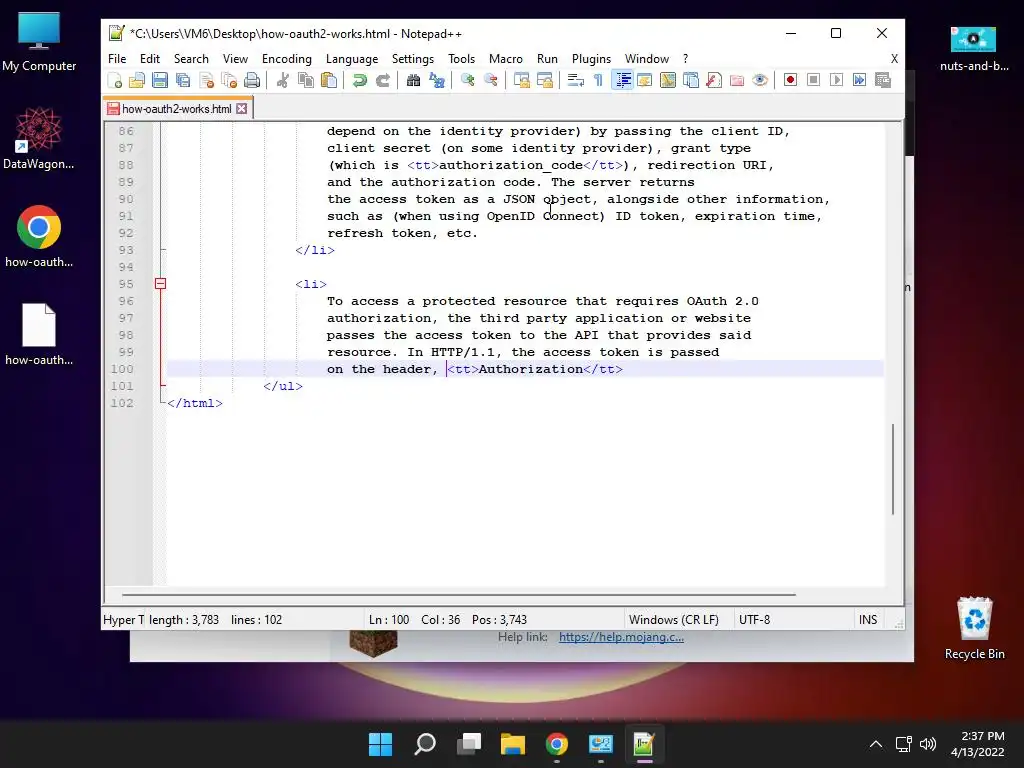Toggle the indent guide toolbar button

[x=622, y=80]
